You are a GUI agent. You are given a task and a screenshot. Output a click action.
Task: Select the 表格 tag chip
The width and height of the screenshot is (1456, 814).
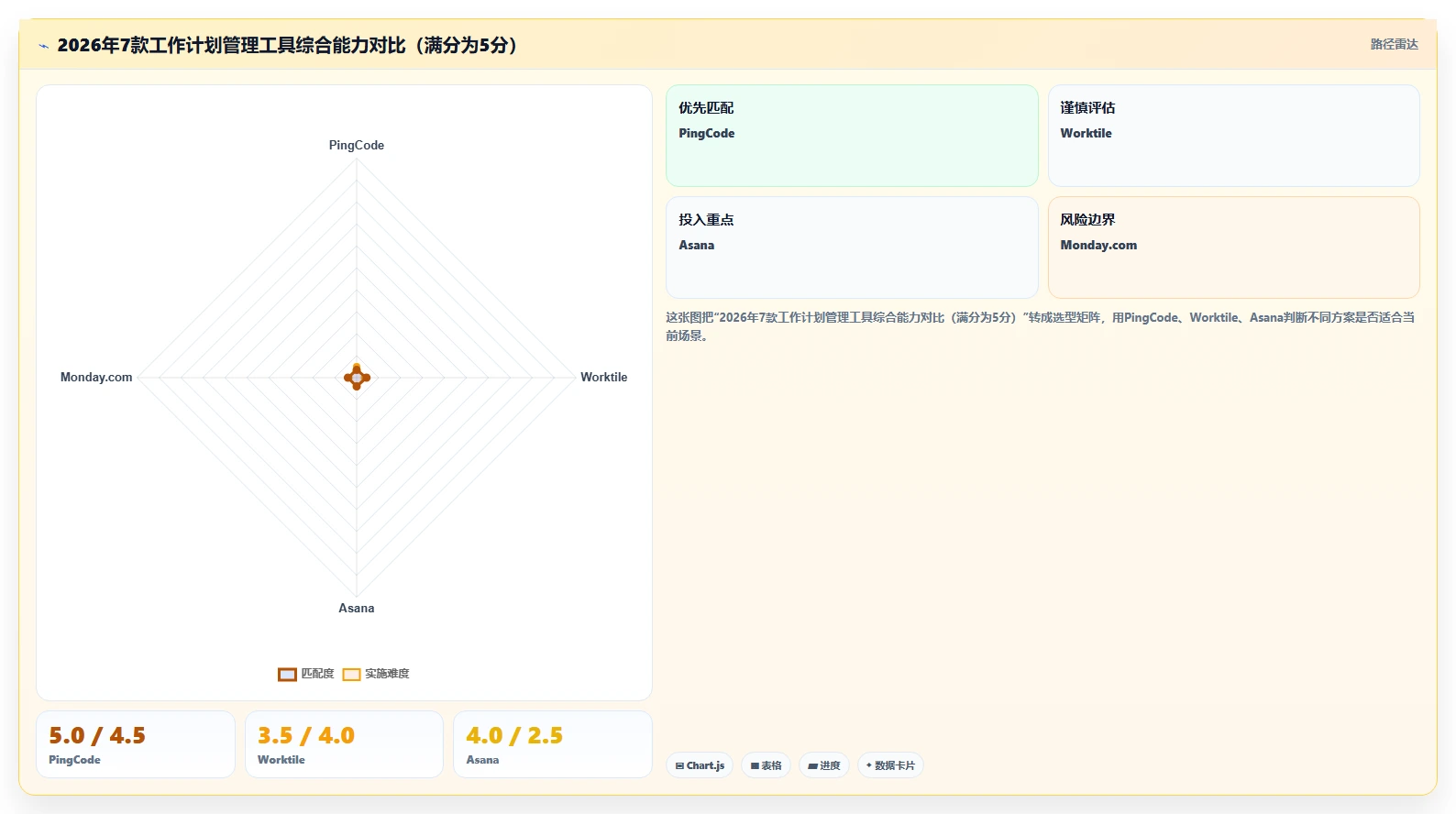click(x=766, y=765)
